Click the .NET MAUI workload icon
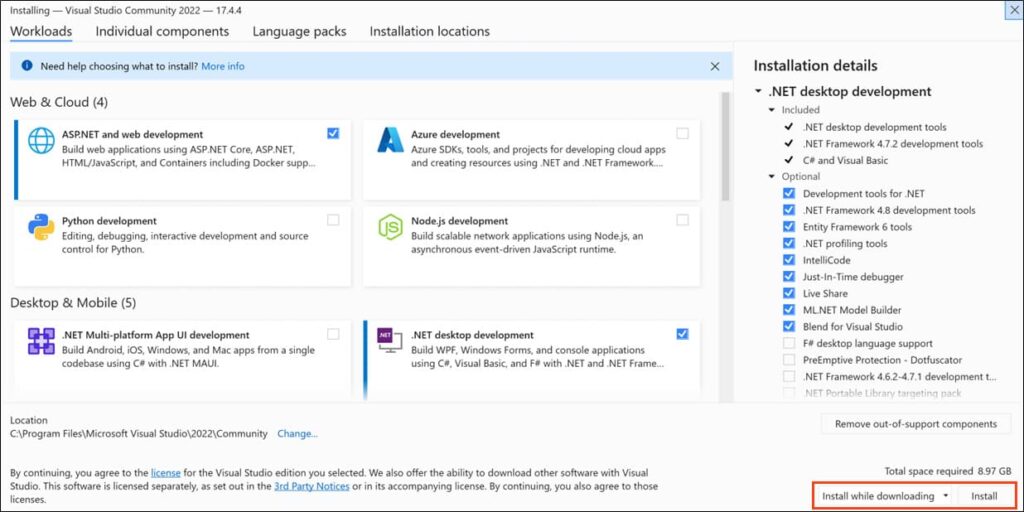 41,341
